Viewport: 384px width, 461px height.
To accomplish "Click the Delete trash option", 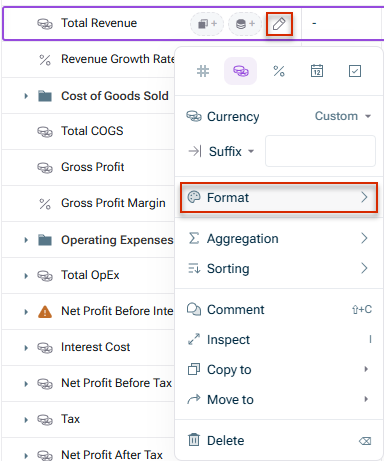I will click(x=279, y=441).
